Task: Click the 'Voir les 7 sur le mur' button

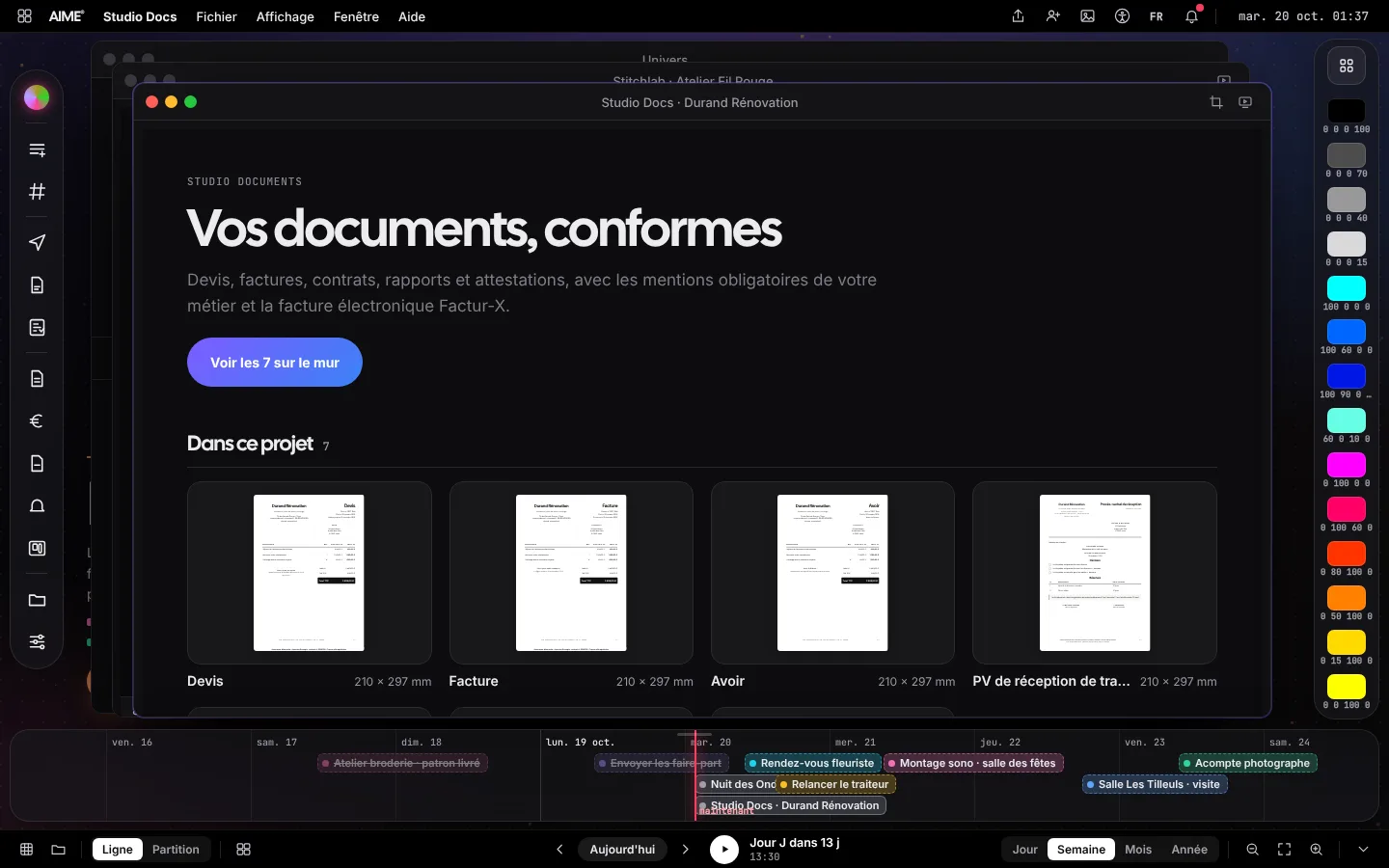Action: tap(275, 363)
